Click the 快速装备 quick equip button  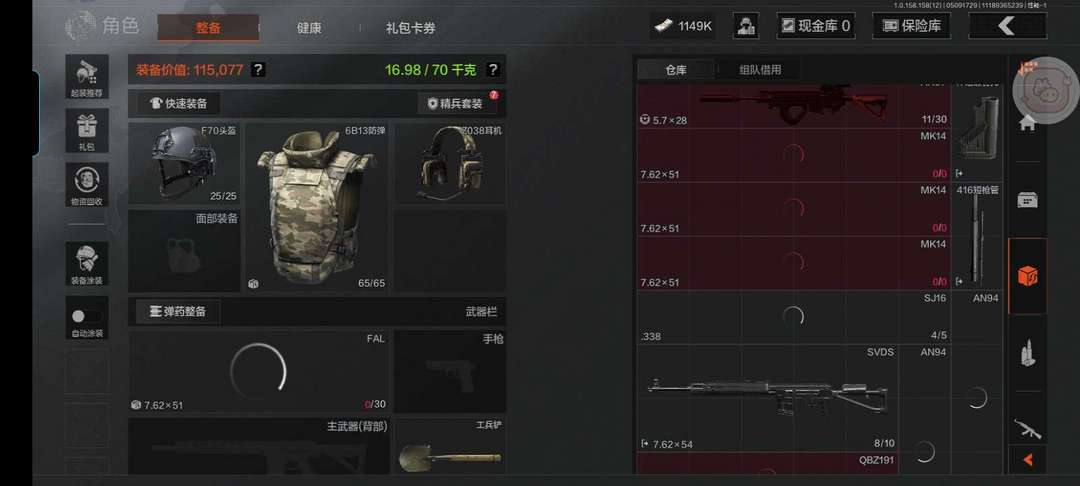pos(178,103)
